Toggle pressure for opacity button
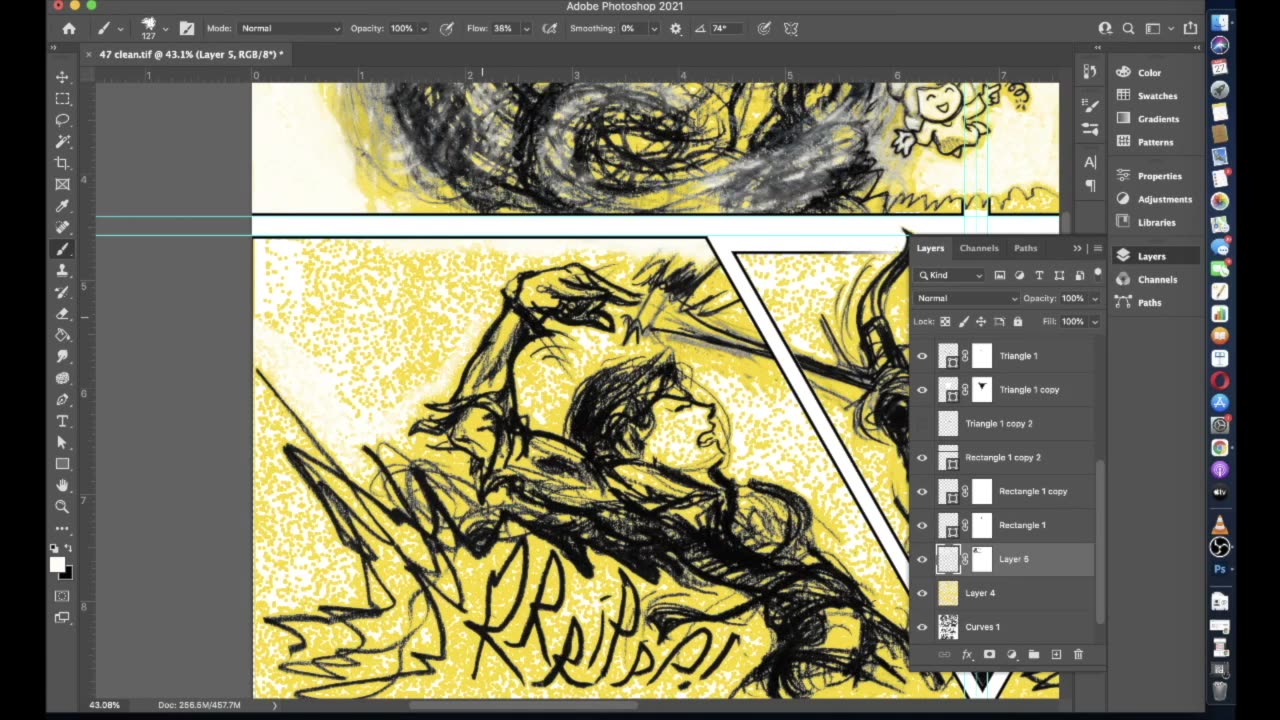Image resolution: width=1280 pixels, height=720 pixels. pos(446,28)
